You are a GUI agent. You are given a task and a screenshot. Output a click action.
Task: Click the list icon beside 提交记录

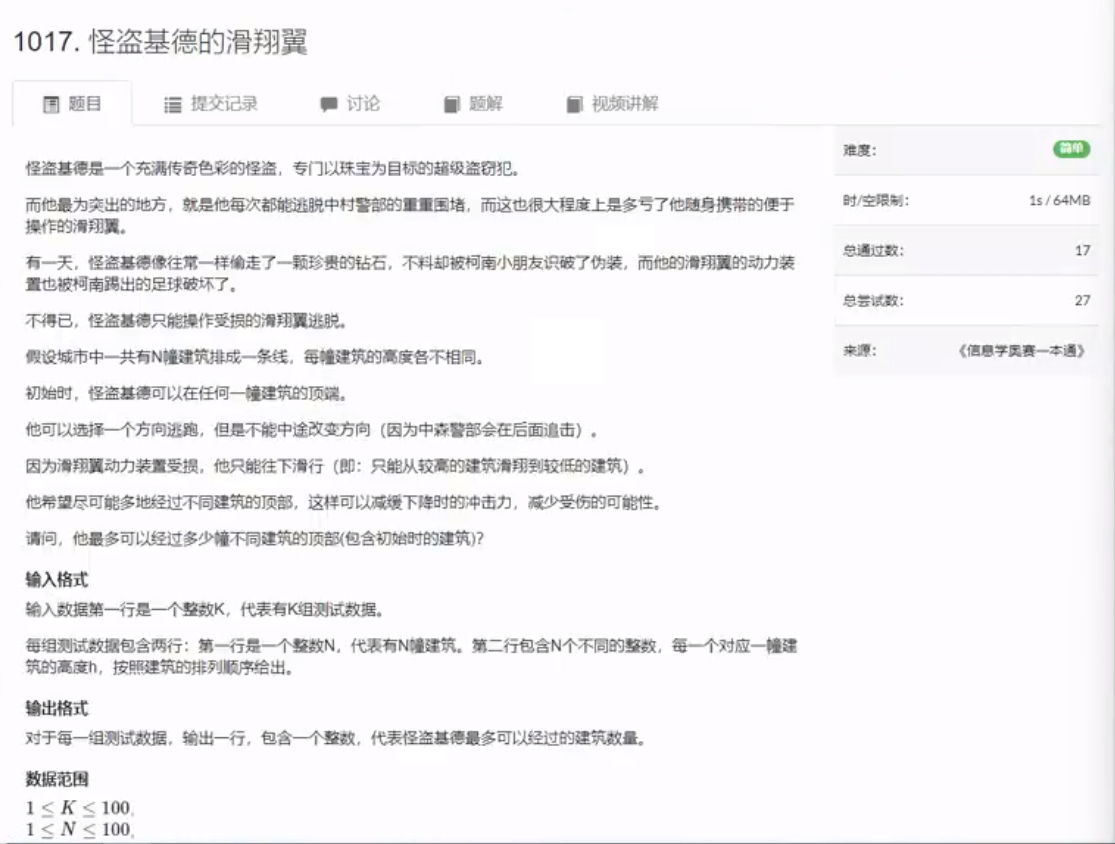(173, 105)
